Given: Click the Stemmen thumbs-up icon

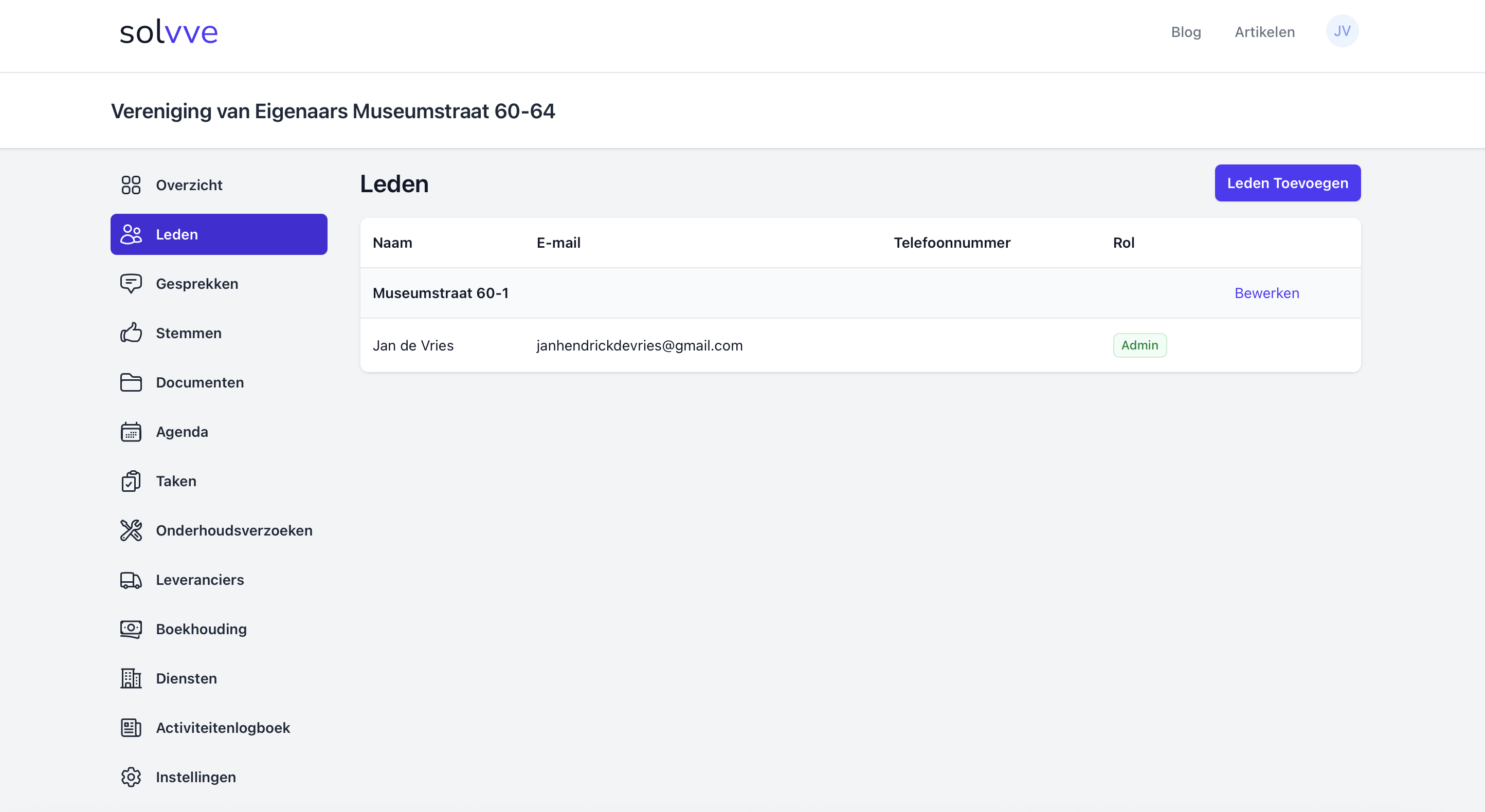Looking at the screenshot, I should pyautogui.click(x=131, y=333).
